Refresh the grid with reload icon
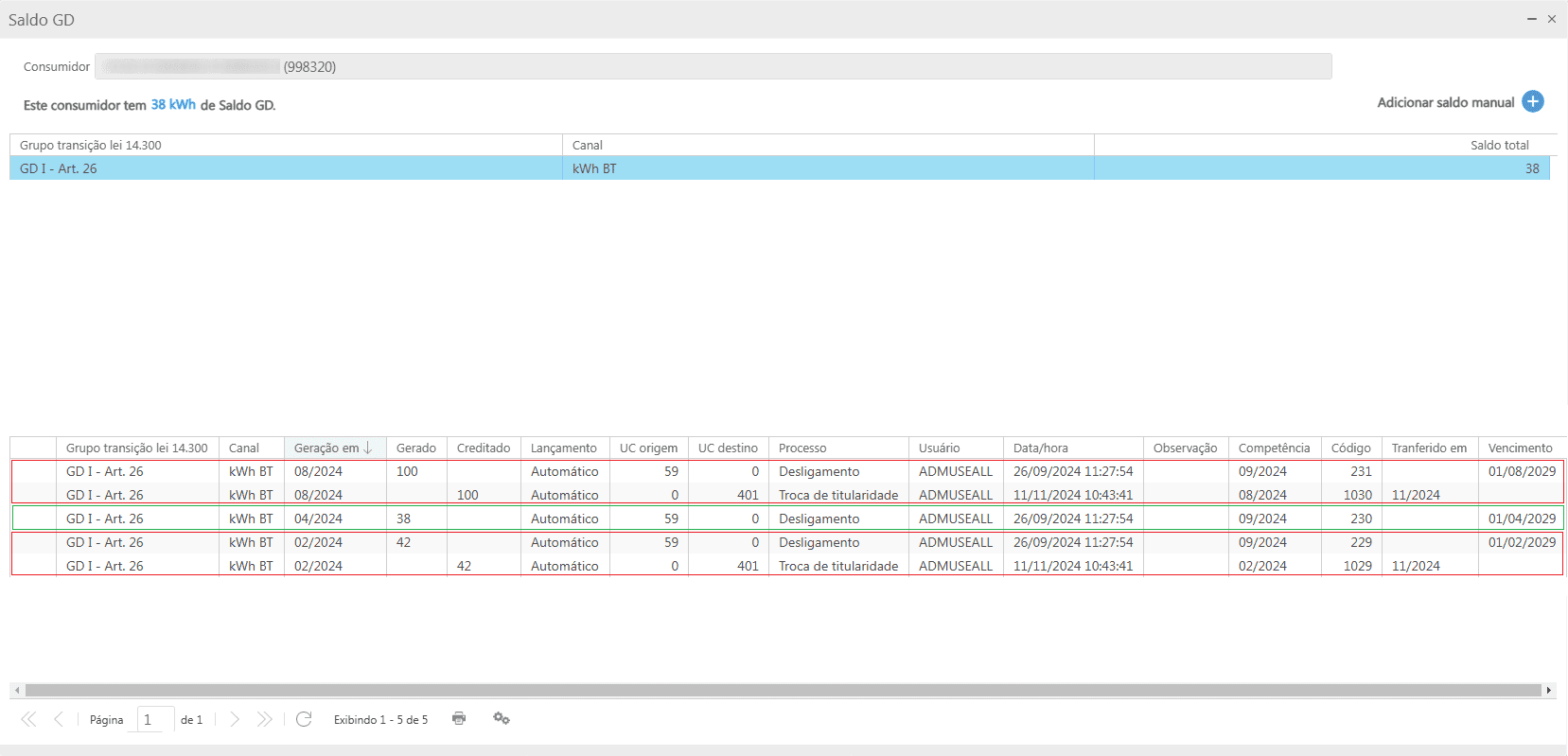The image size is (1568, 756). (x=304, y=719)
